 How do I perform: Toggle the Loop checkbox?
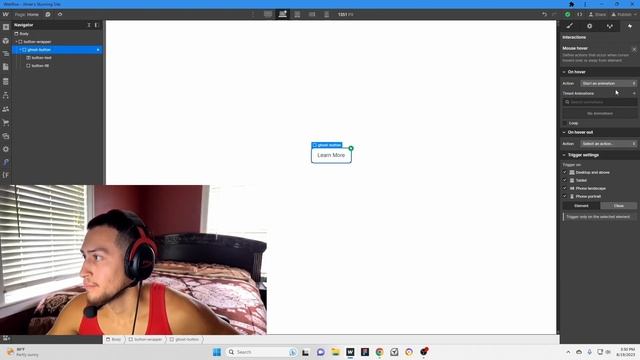pos(565,123)
